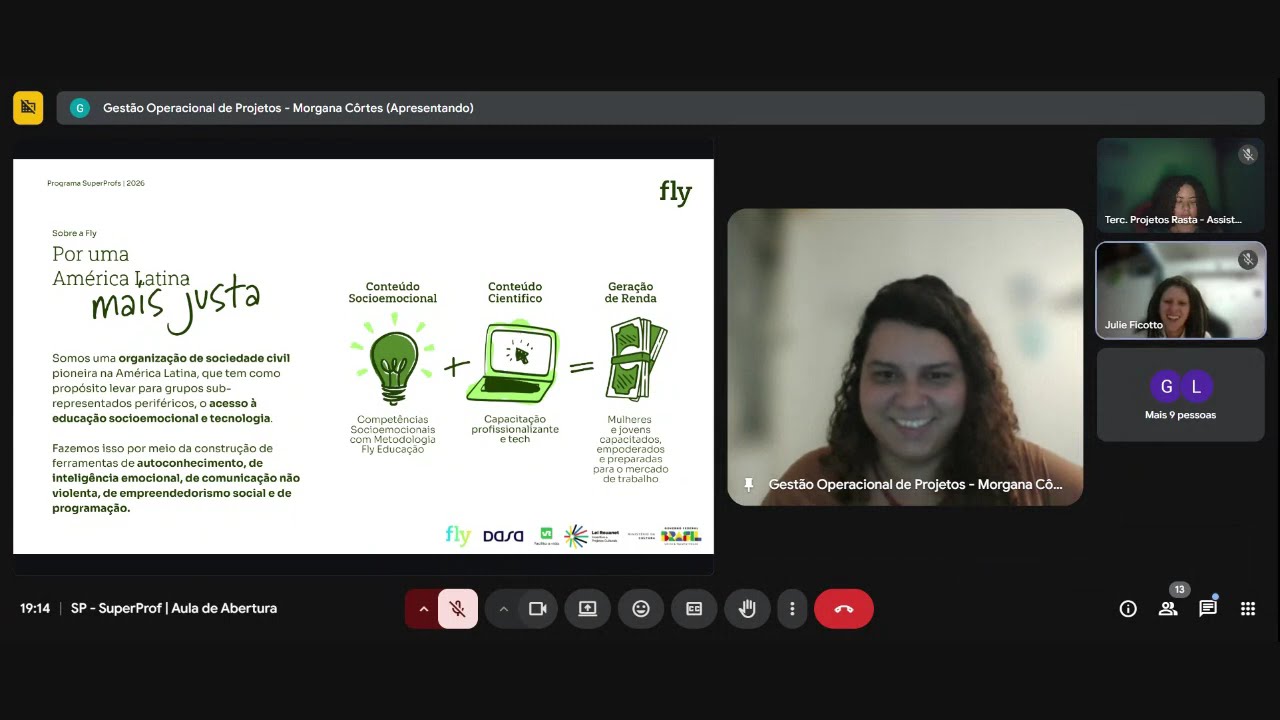Open the activities grid icon
Image resolution: width=1280 pixels, height=720 pixels.
pyautogui.click(x=1248, y=609)
